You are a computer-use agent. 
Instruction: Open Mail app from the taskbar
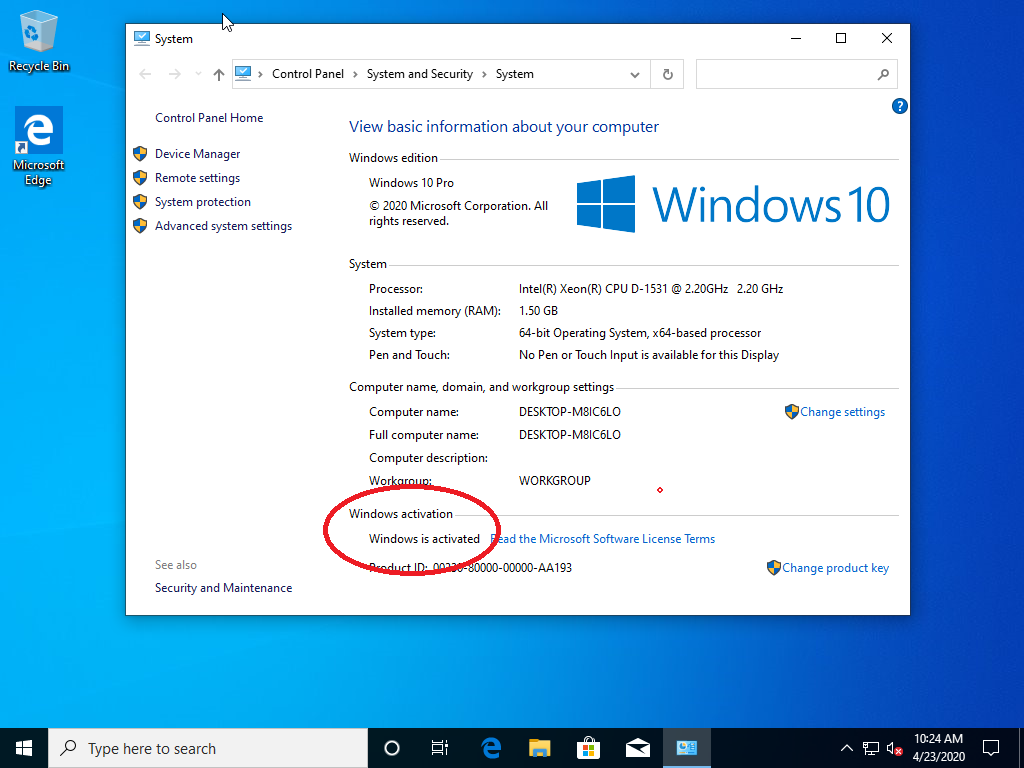click(637, 748)
